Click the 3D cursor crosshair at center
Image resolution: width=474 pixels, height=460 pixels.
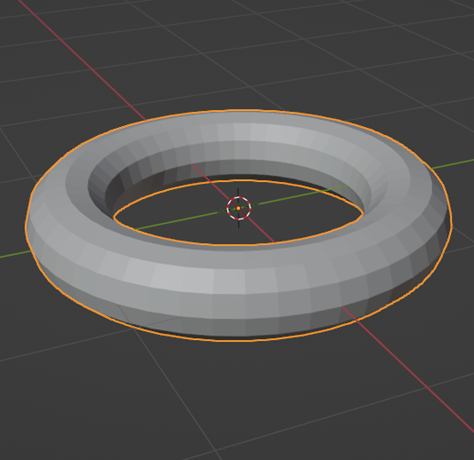(x=238, y=208)
